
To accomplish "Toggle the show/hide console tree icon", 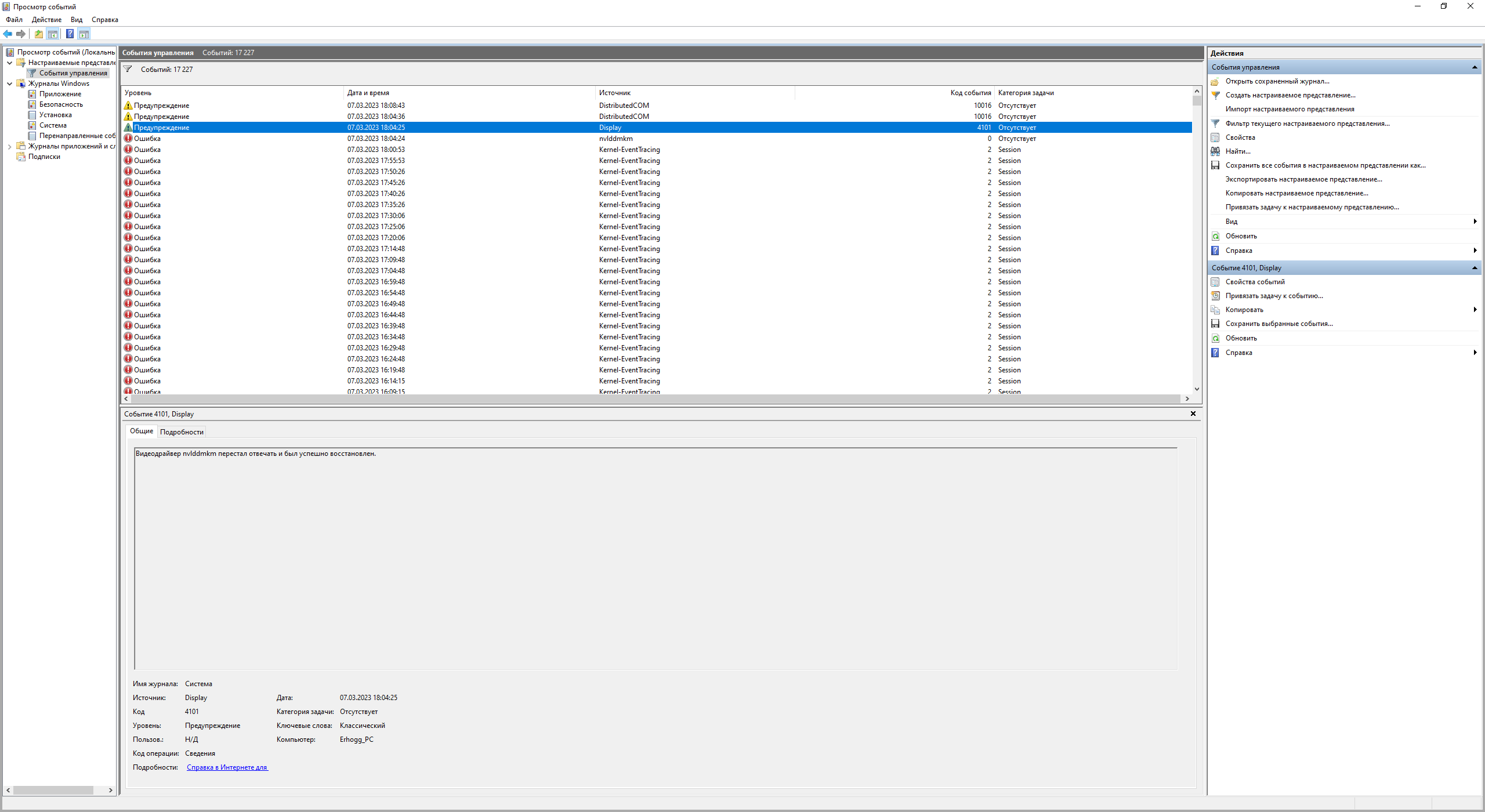I will 53,34.
